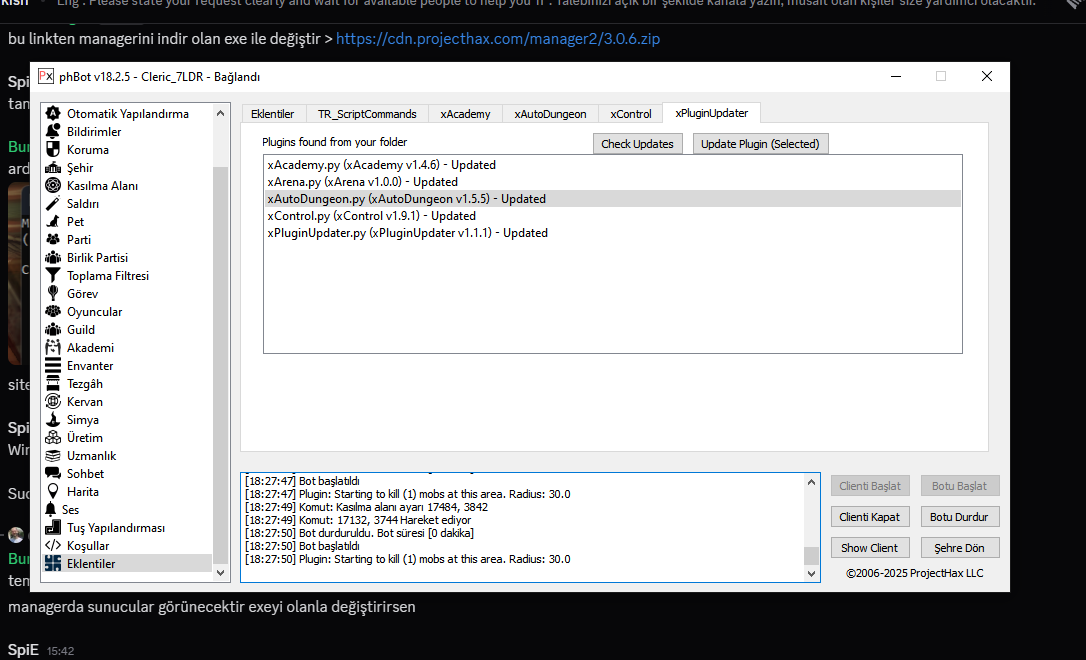Select xControl.py in the plugin list

[x=371, y=216]
